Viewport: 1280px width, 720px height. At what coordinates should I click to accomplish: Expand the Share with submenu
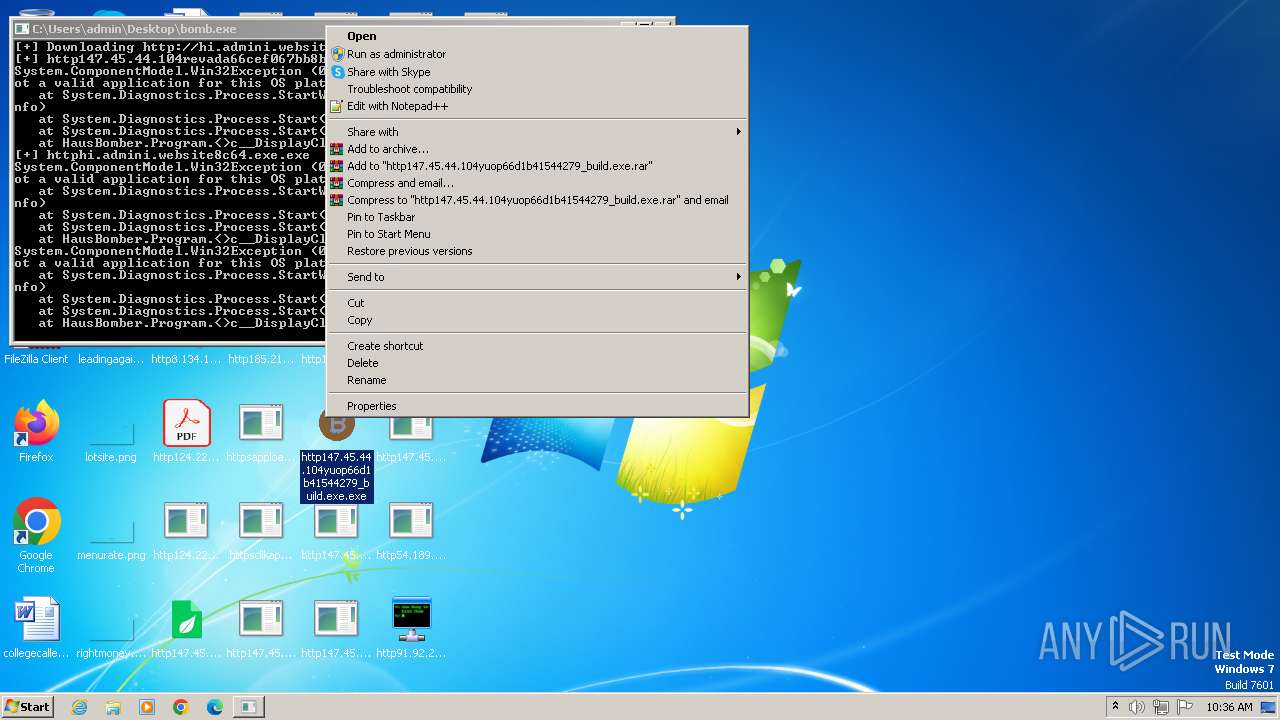pyautogui.click(x=537, y=132)
